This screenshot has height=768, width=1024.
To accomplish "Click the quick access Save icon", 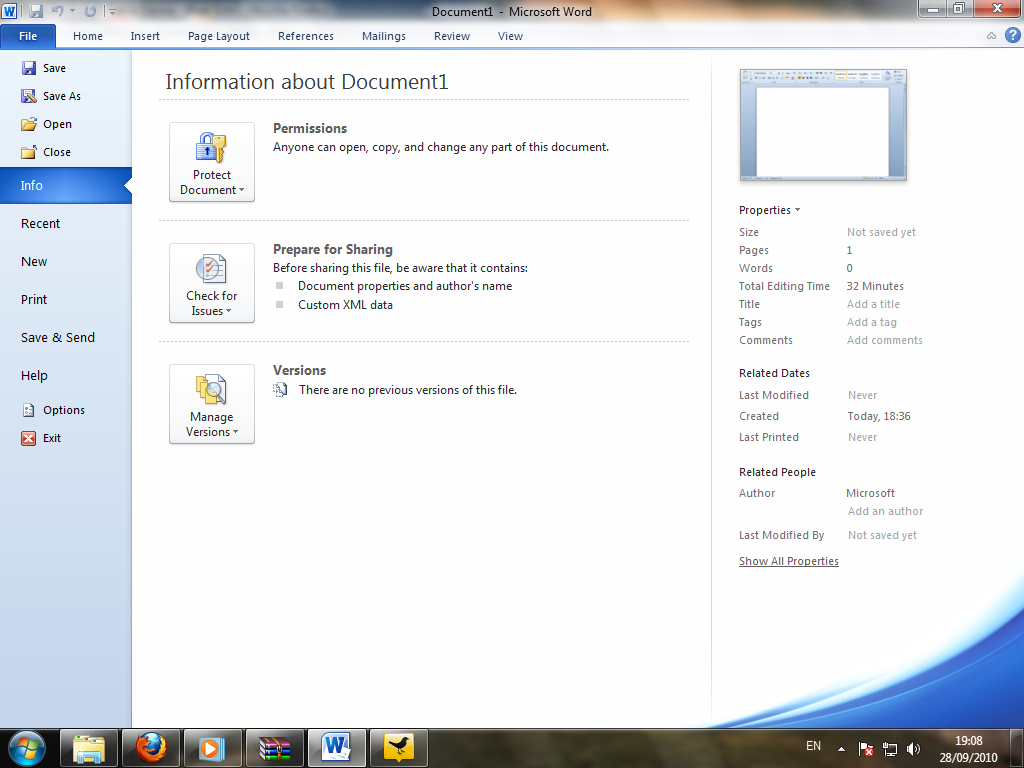I will click(x=36, y=11).
